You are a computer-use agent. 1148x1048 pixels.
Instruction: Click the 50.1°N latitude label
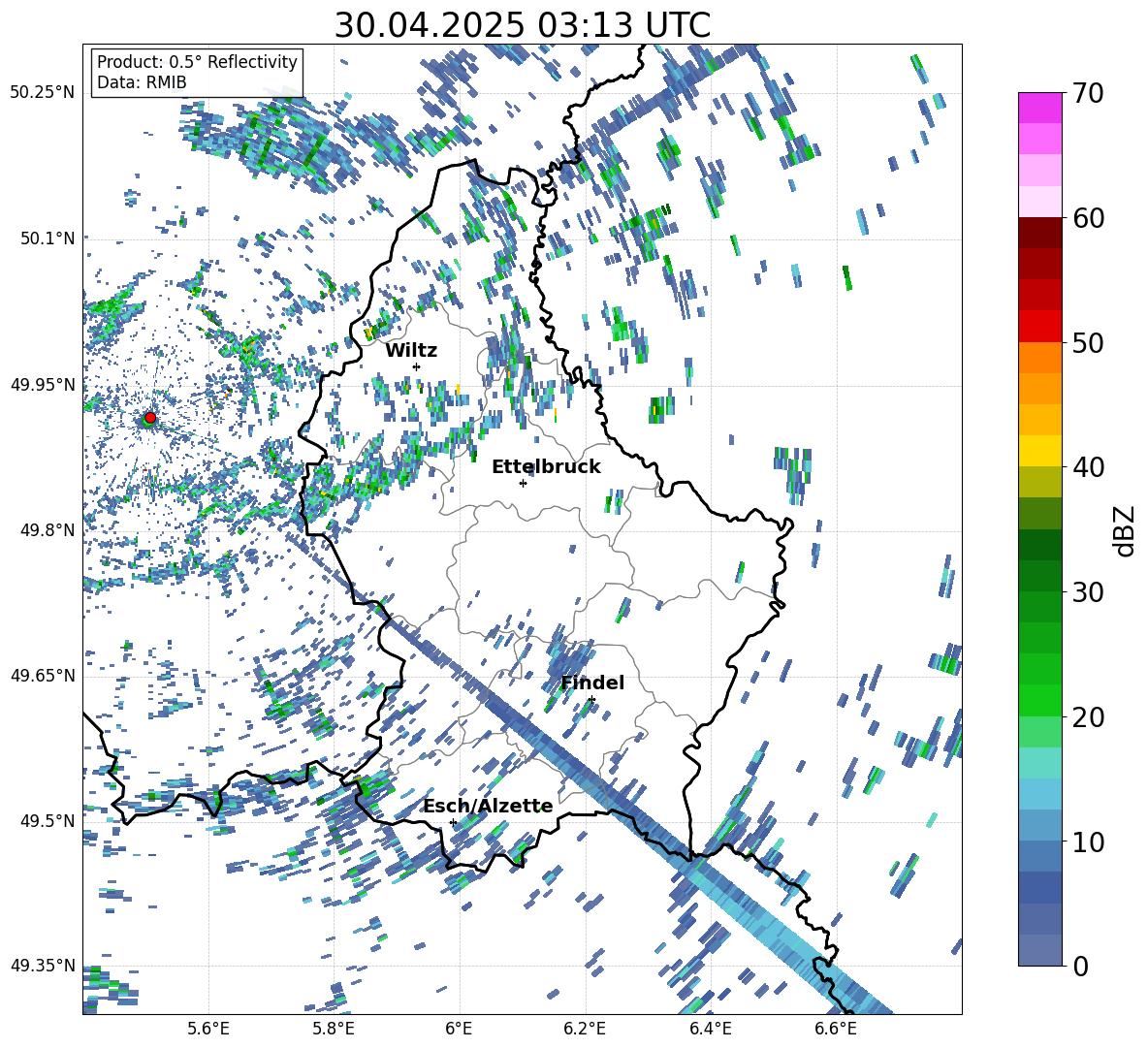pos(48,238)
